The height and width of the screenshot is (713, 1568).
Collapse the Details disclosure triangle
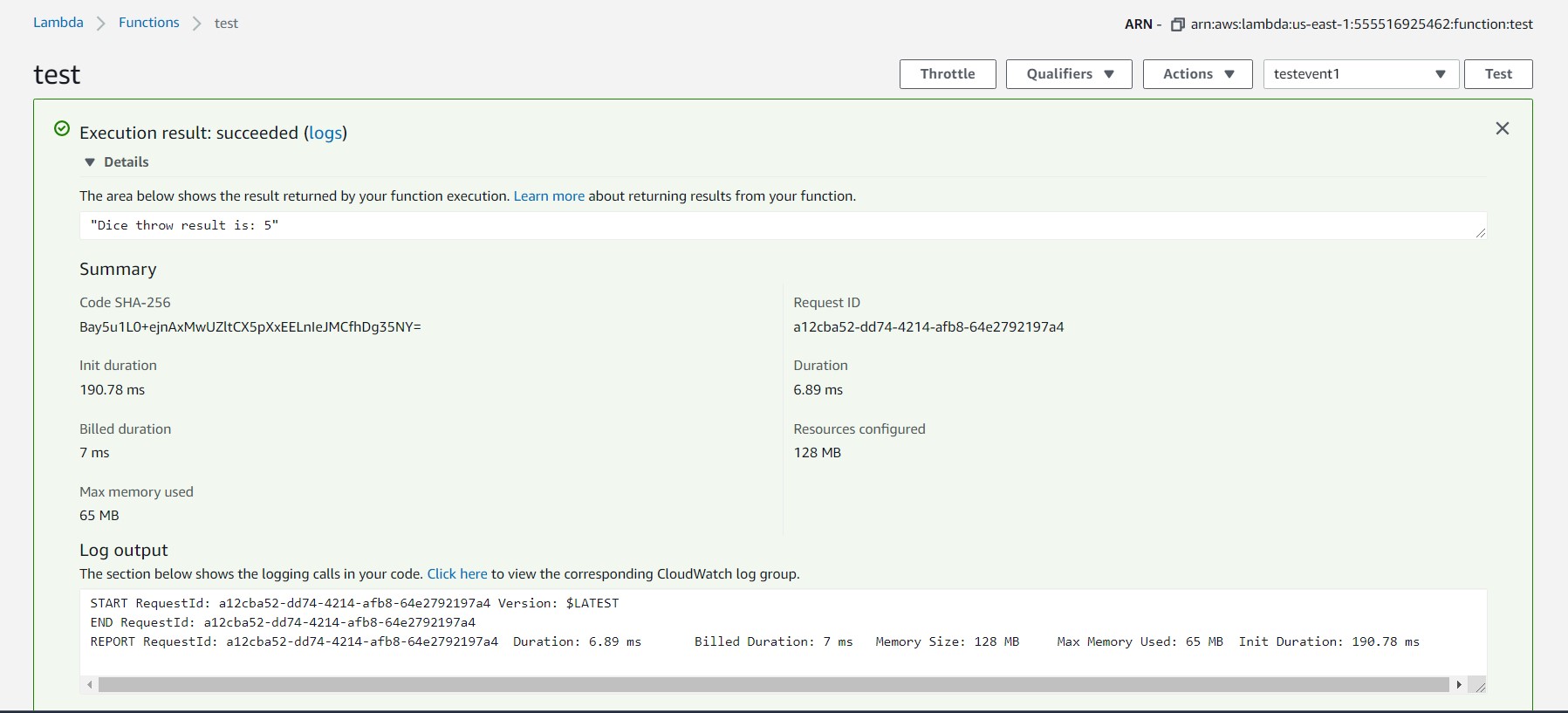(x=89, y=162)
